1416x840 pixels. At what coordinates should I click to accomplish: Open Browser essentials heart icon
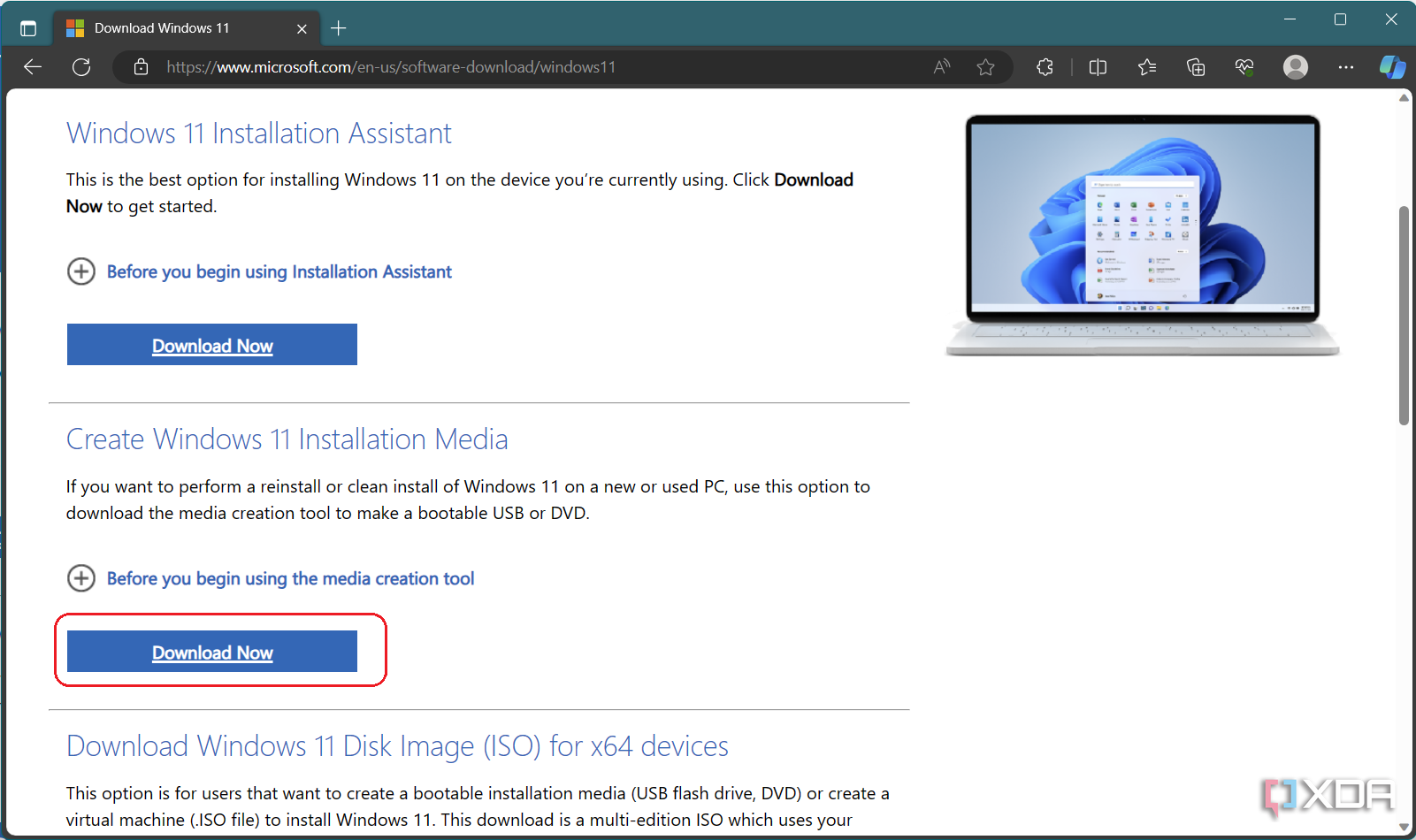[1244, 67]
